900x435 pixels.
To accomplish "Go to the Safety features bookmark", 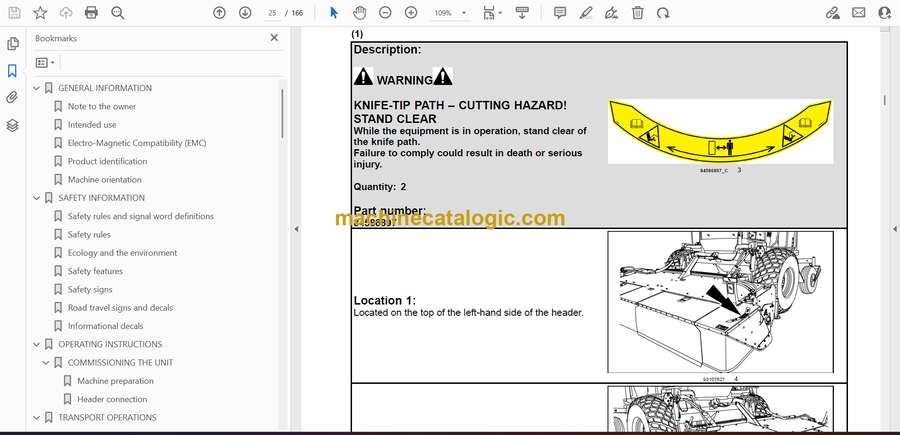I will [95, 271].
